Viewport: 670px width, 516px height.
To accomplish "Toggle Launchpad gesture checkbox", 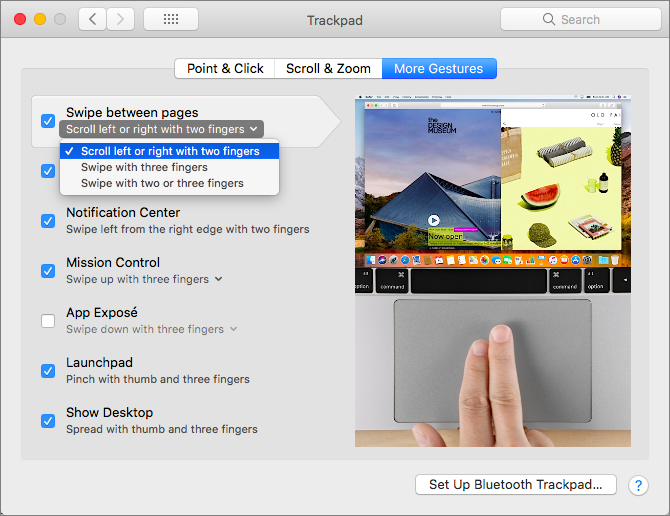I will pyautogui.click(x=48, y=371).
